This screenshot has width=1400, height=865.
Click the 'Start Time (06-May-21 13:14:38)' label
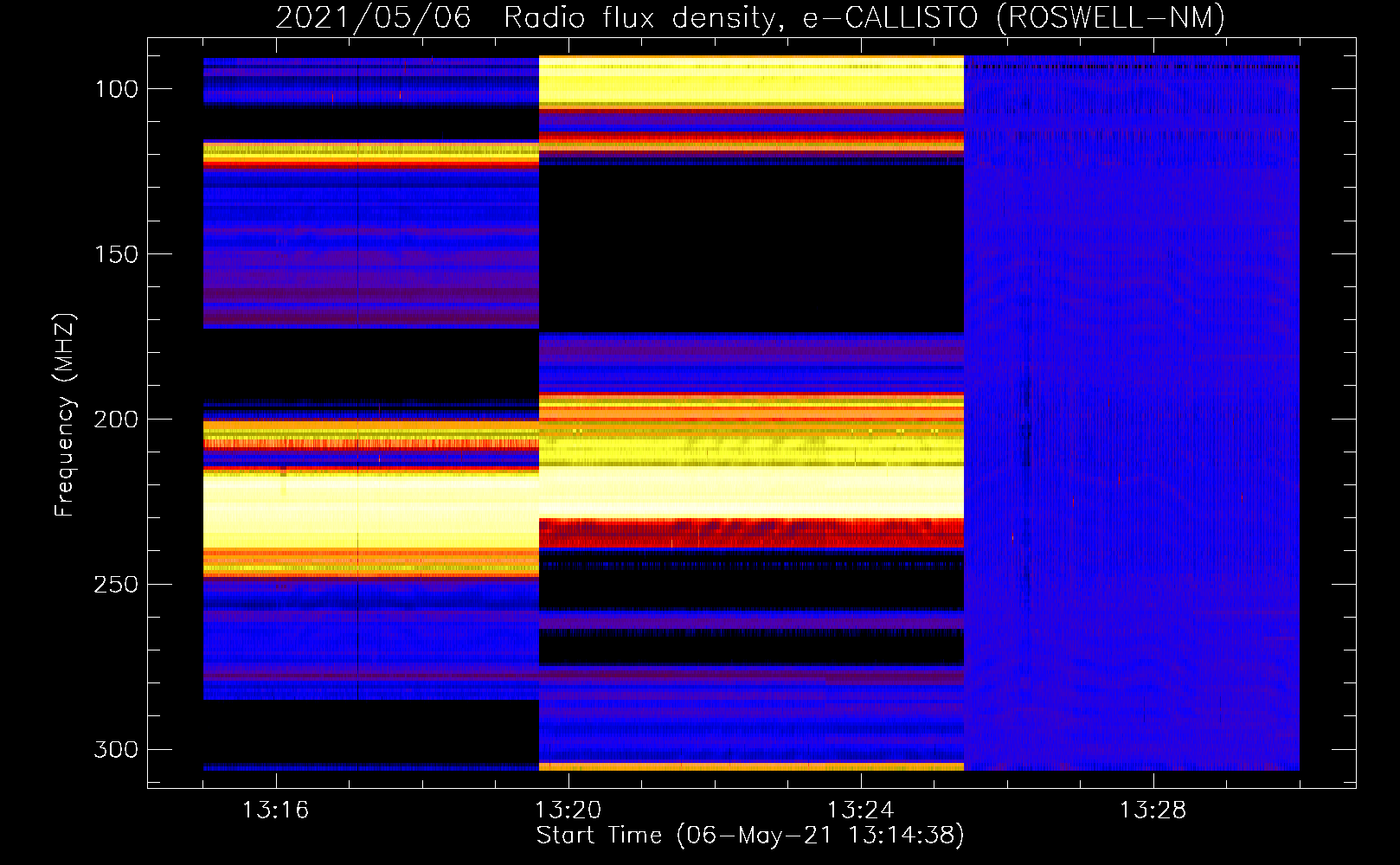tap(750, 836)
